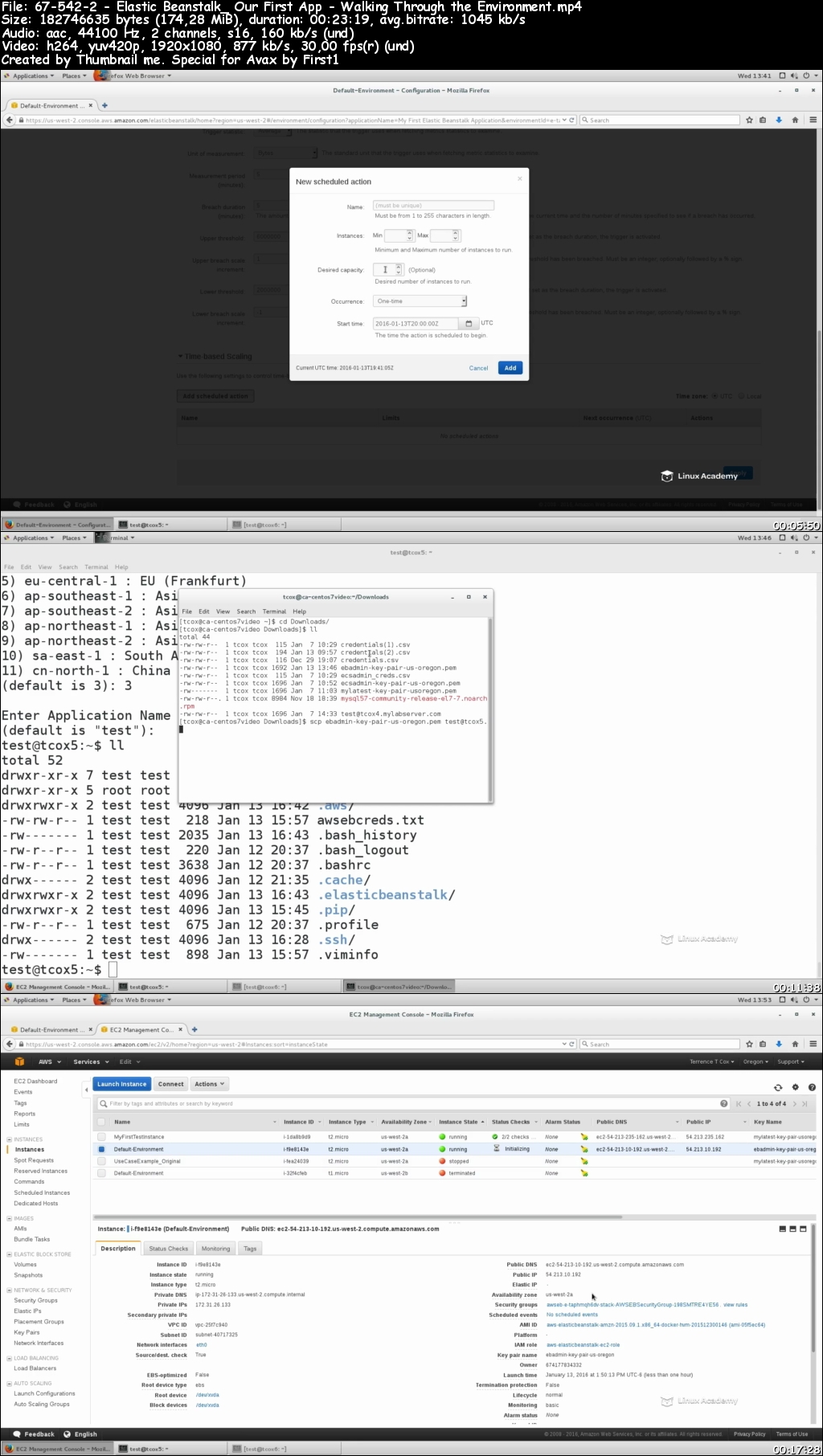The height and width of the screenshot is (1456, 823).
Task: Open the aws-elasticbeanstalk-ec2-role IAM link
Action: 583,1344
